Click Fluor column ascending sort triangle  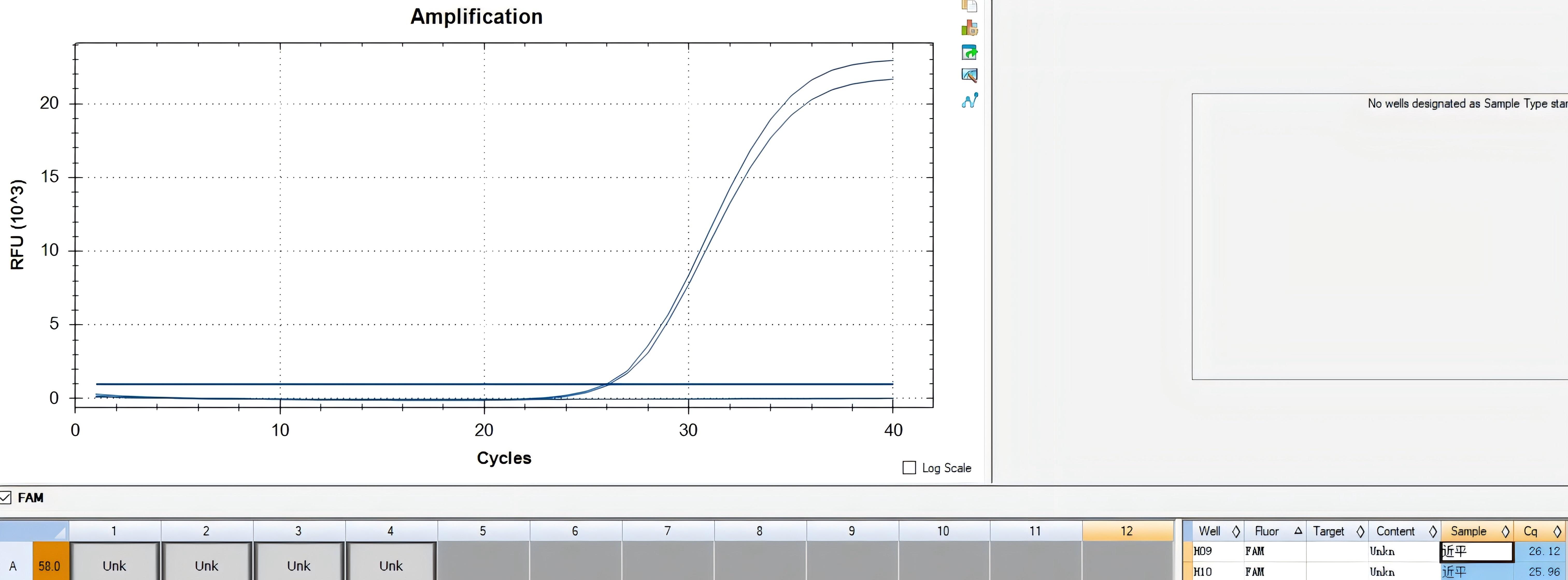[1298, 531]
